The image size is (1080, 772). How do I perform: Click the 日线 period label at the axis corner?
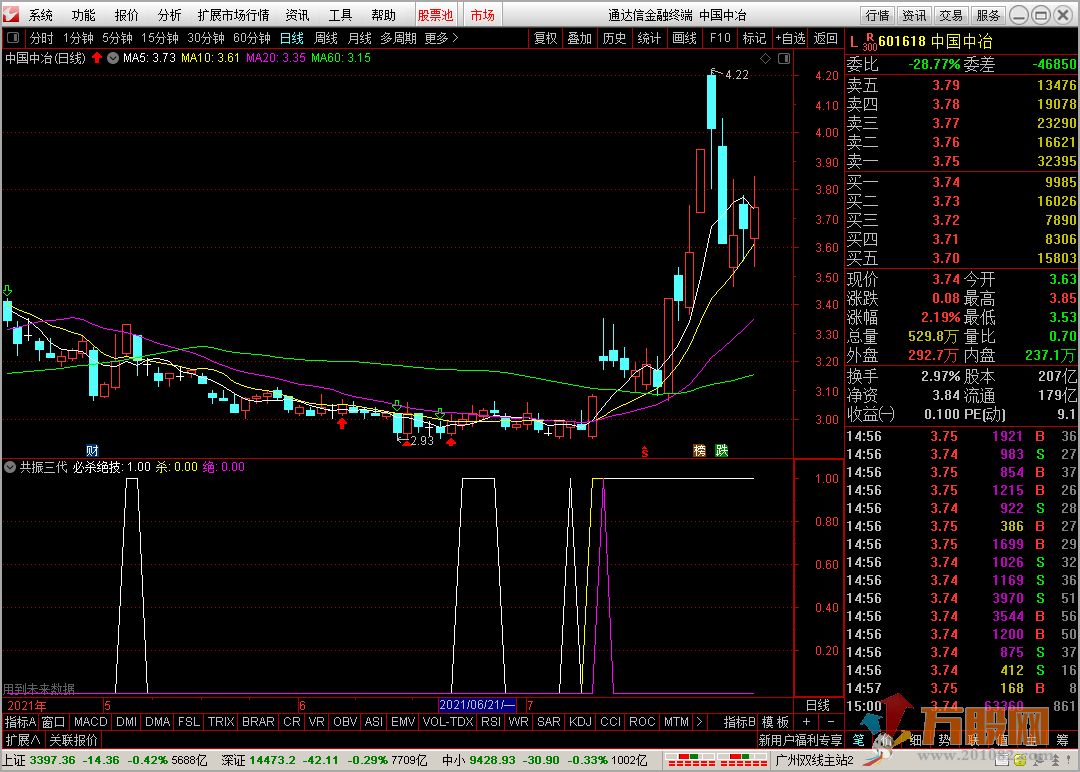coord(818,705)
